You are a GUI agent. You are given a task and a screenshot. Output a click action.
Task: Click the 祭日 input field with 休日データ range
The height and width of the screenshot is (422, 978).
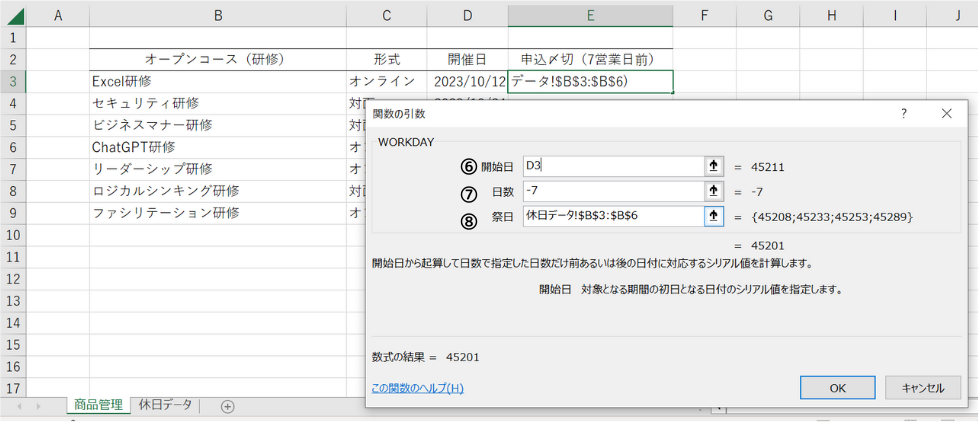pos(612,216)
